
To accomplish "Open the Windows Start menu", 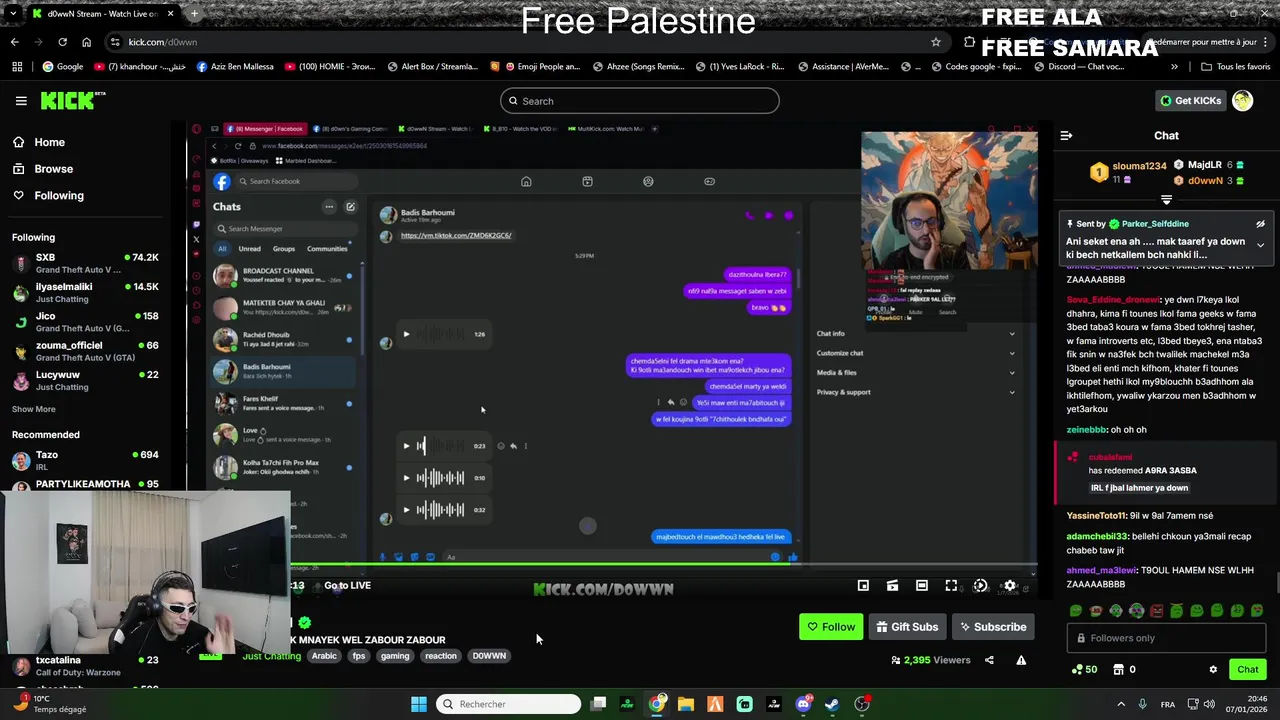I will (419, 704).
